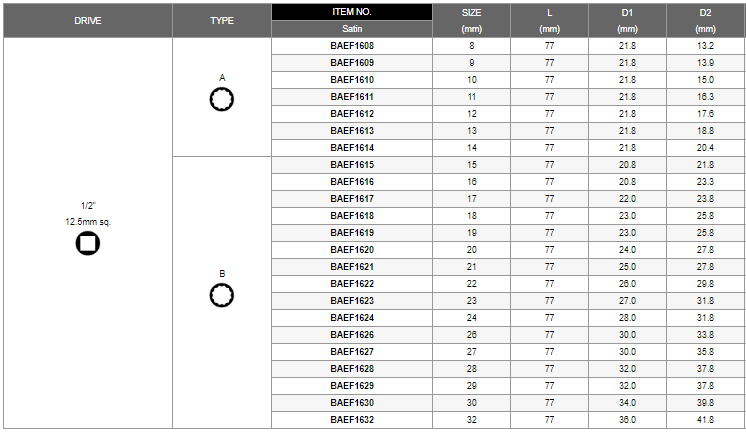Click item BAEF1619 in the table
The height and width of the screenshot is (432, 746).
(352, 233)
